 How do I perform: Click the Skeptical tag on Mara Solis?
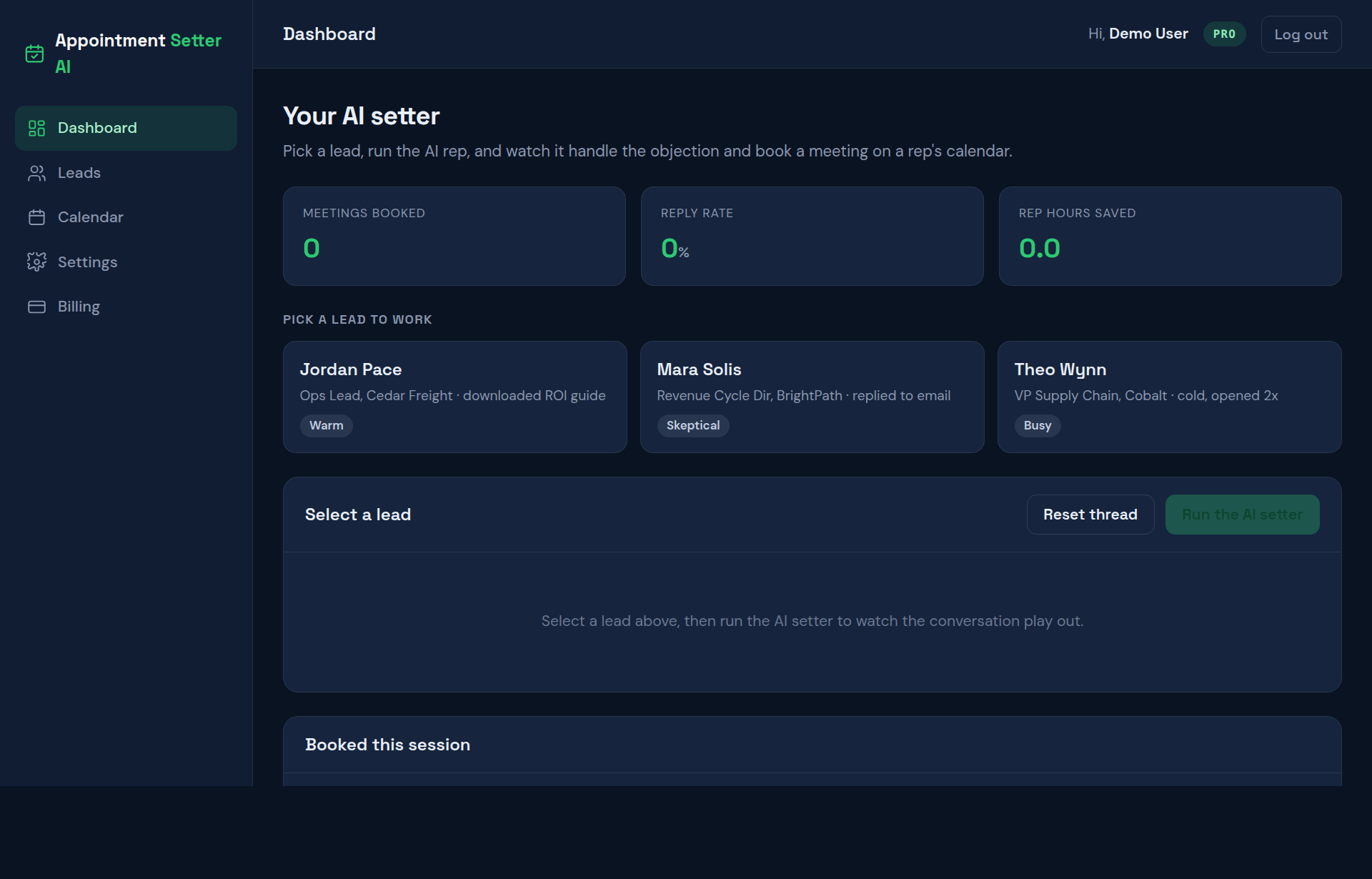tap(692, 425)
